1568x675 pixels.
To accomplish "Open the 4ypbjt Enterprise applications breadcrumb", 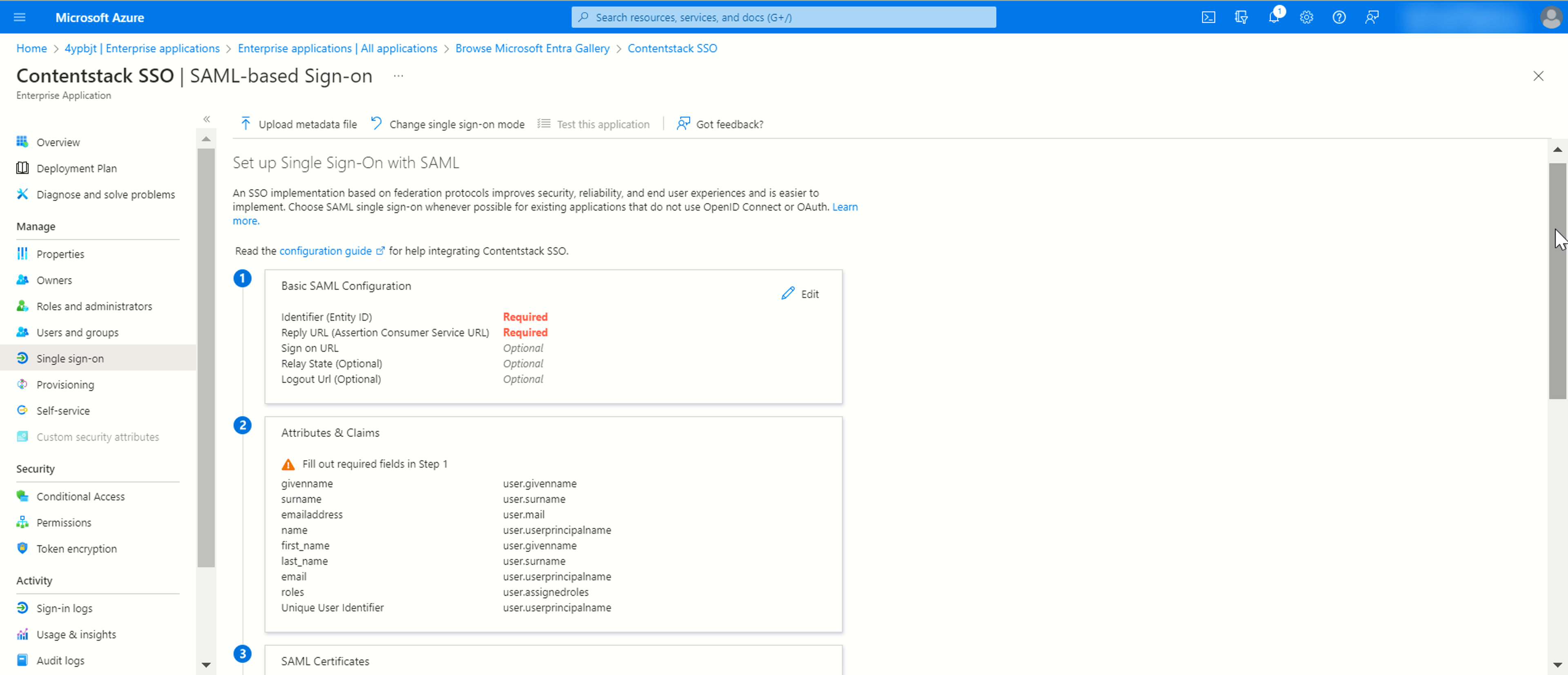I will pyautogui.click(x=142, y=48).
